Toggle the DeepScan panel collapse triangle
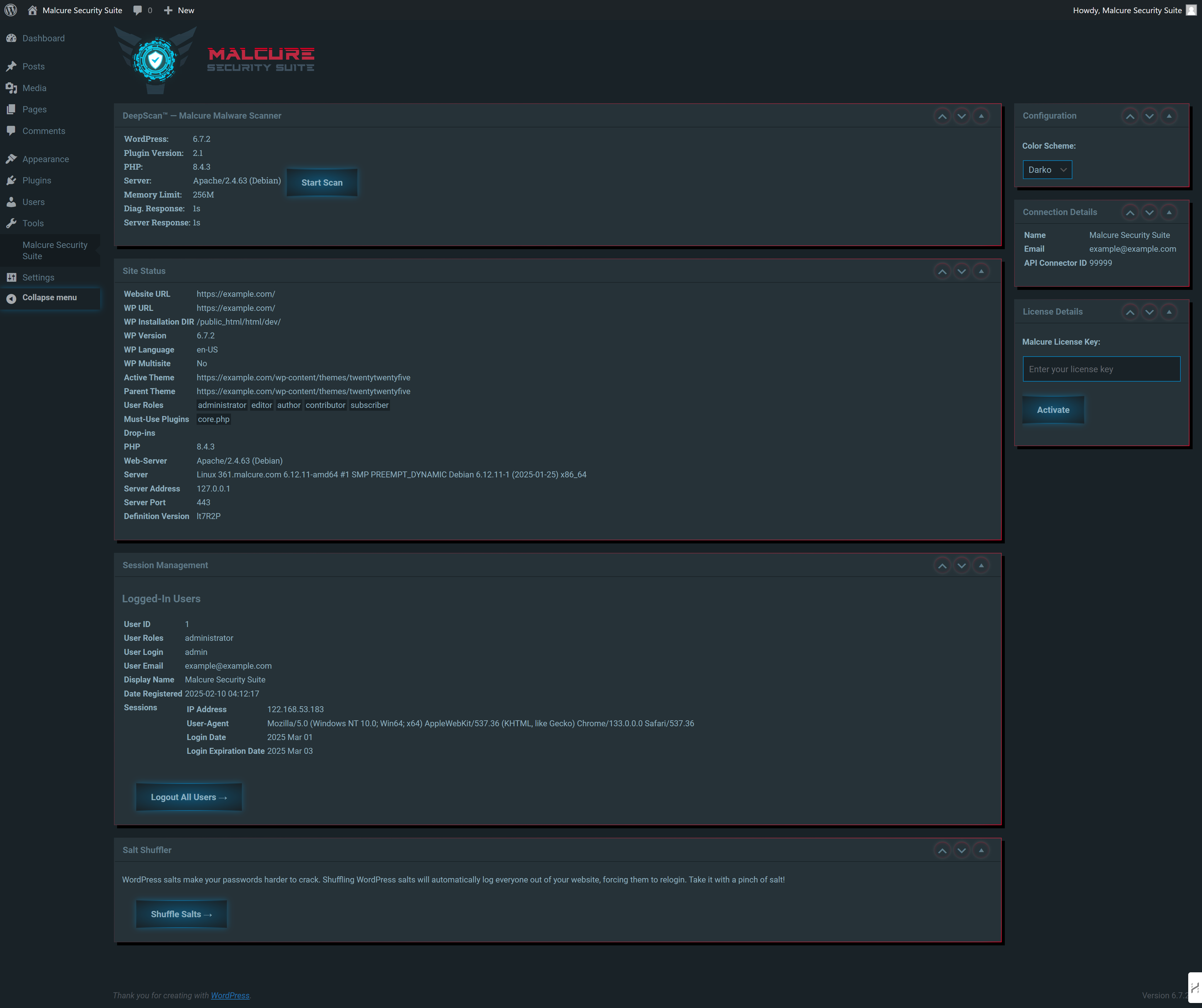This screenshot has width=1202, height=1008. 981,116
